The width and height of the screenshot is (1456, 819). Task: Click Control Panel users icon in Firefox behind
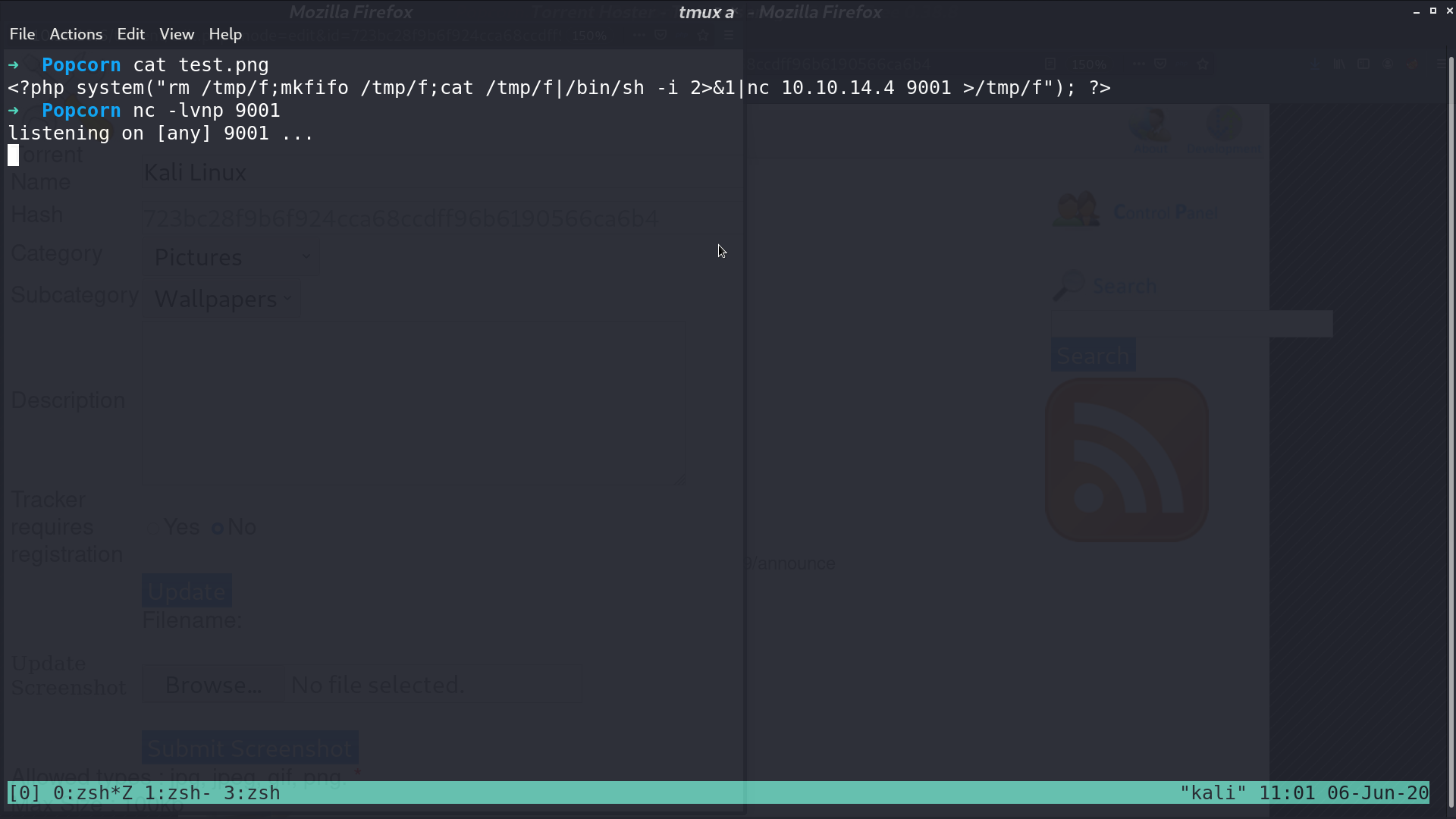1076,210
